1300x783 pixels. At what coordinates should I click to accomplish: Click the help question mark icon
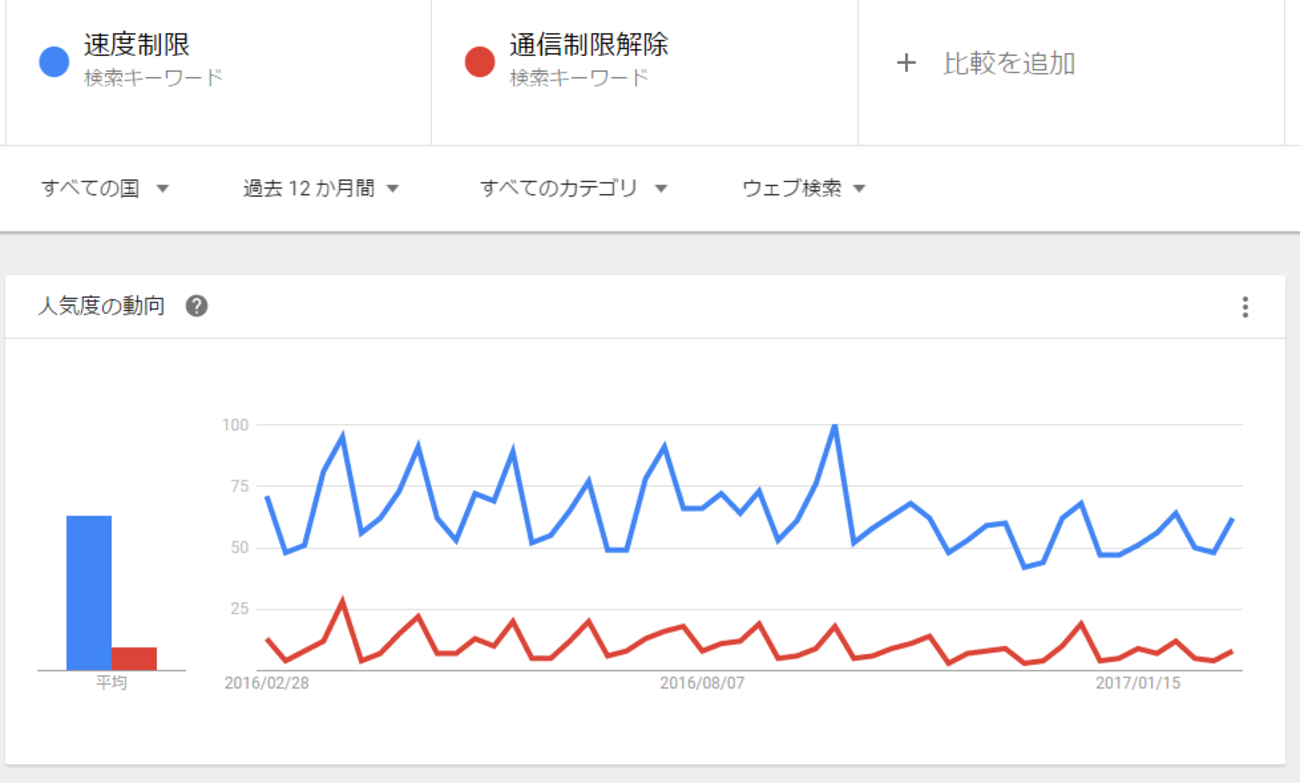197,306
